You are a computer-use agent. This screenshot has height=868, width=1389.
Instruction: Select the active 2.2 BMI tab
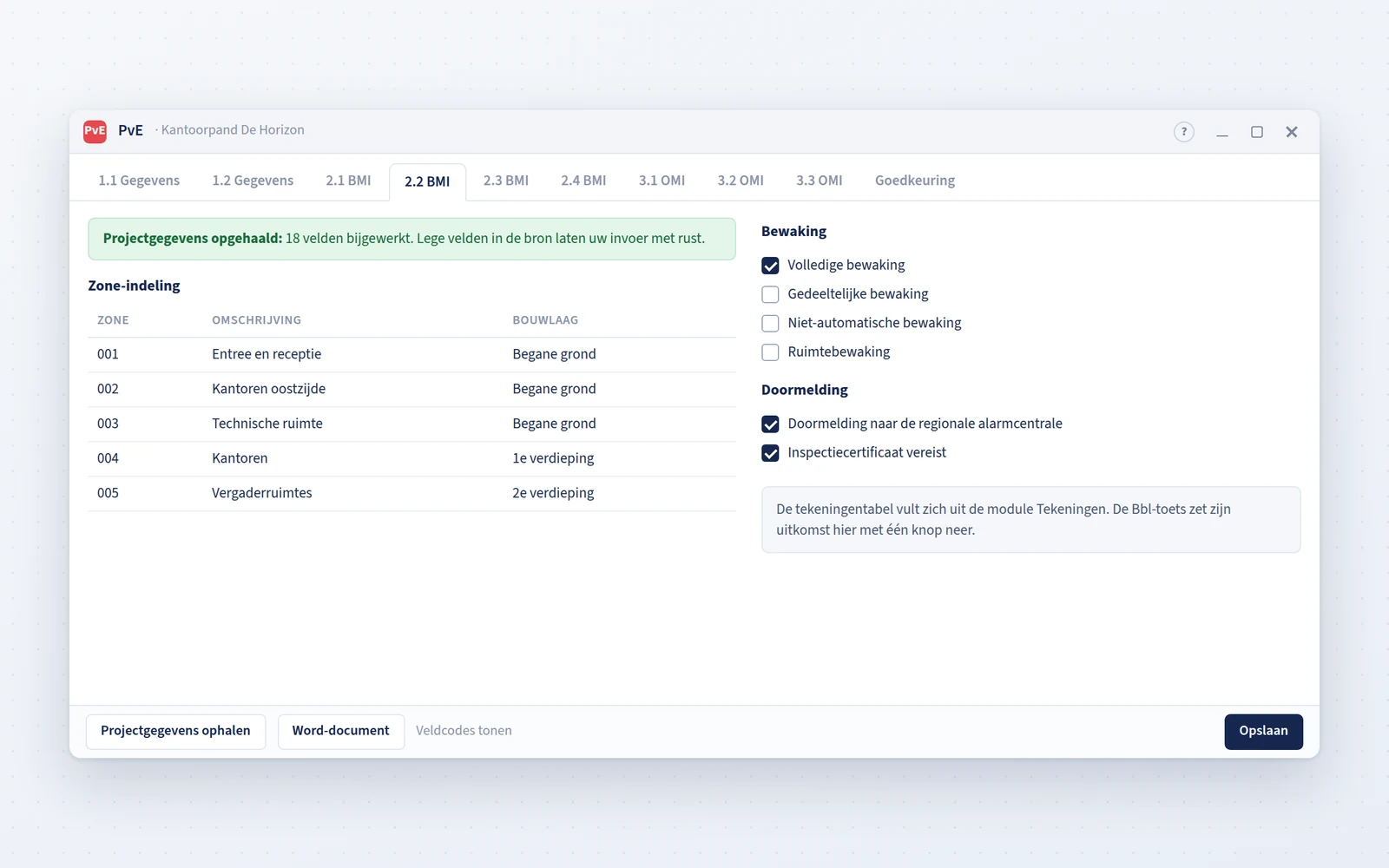[x=427, y=181]
